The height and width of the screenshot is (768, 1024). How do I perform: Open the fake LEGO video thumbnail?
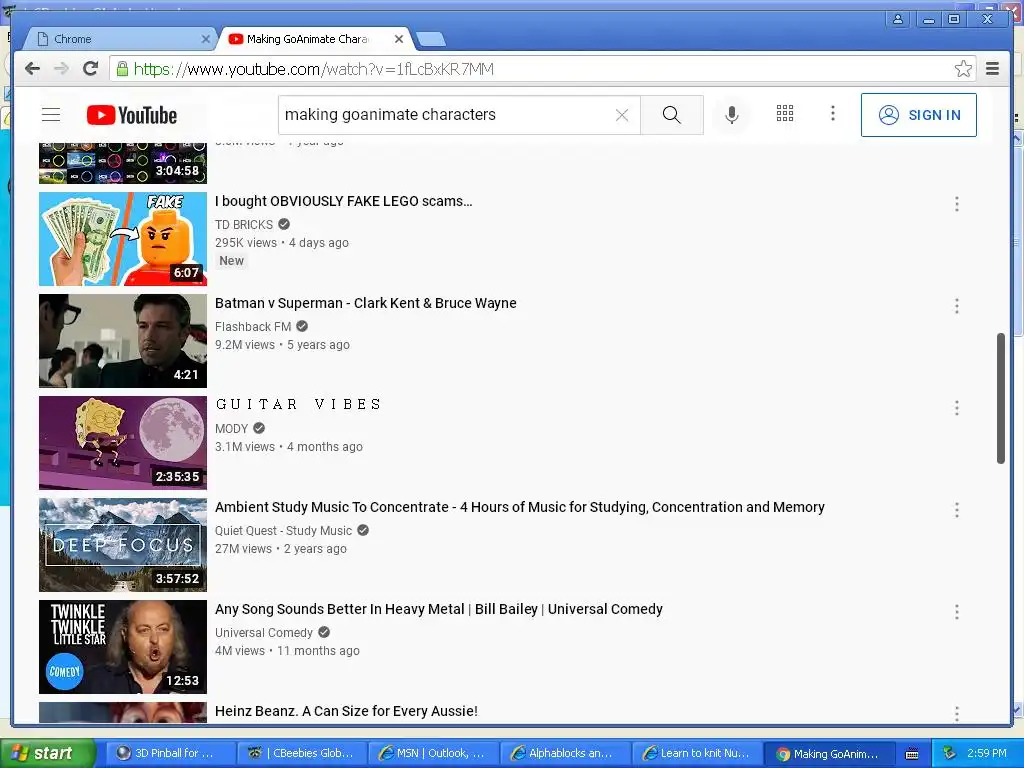[x=123, y=239]
